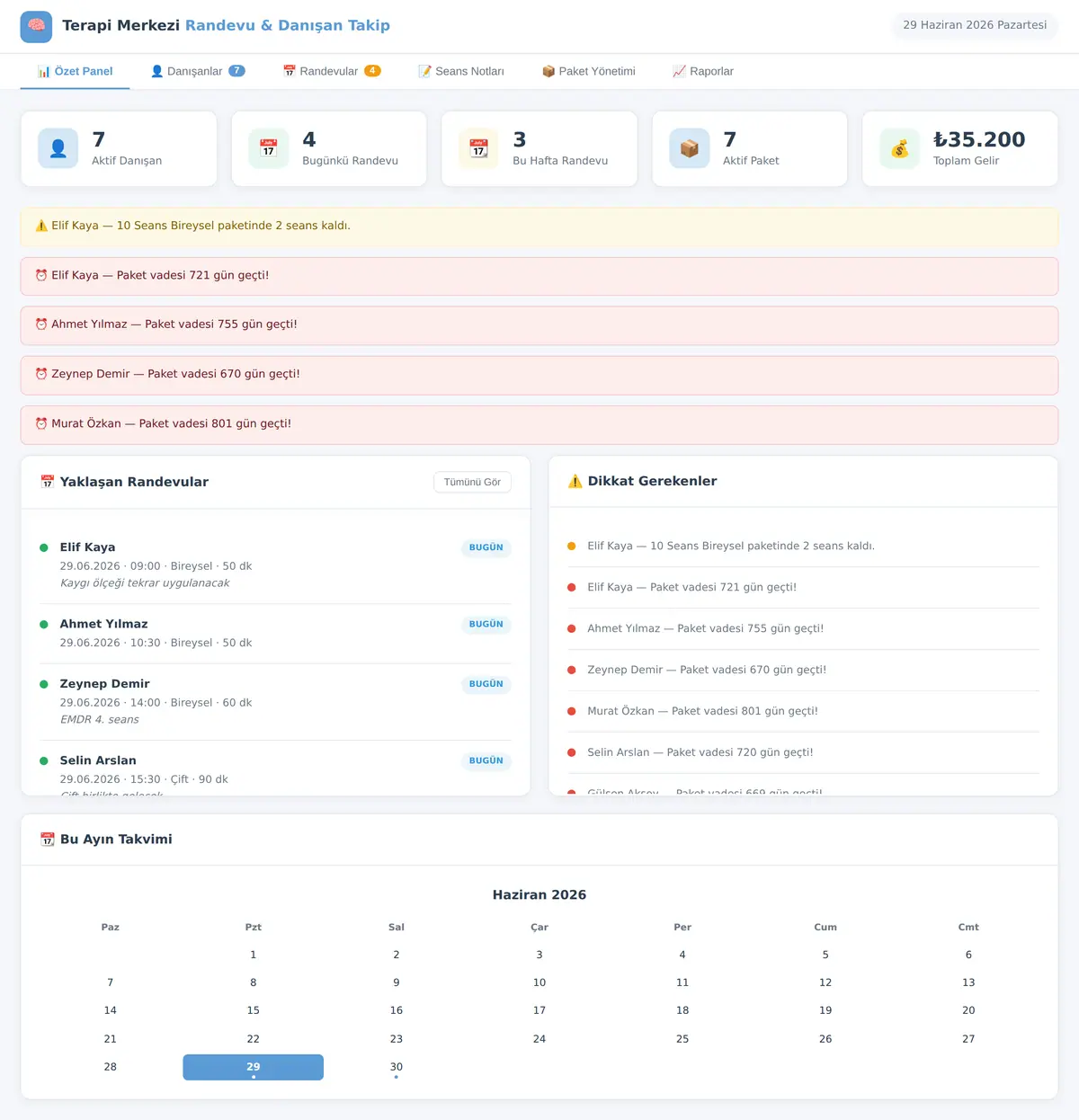Select Elif Kaya's 09:00 appointment name

pyautogui.click(x=87, y=547)
